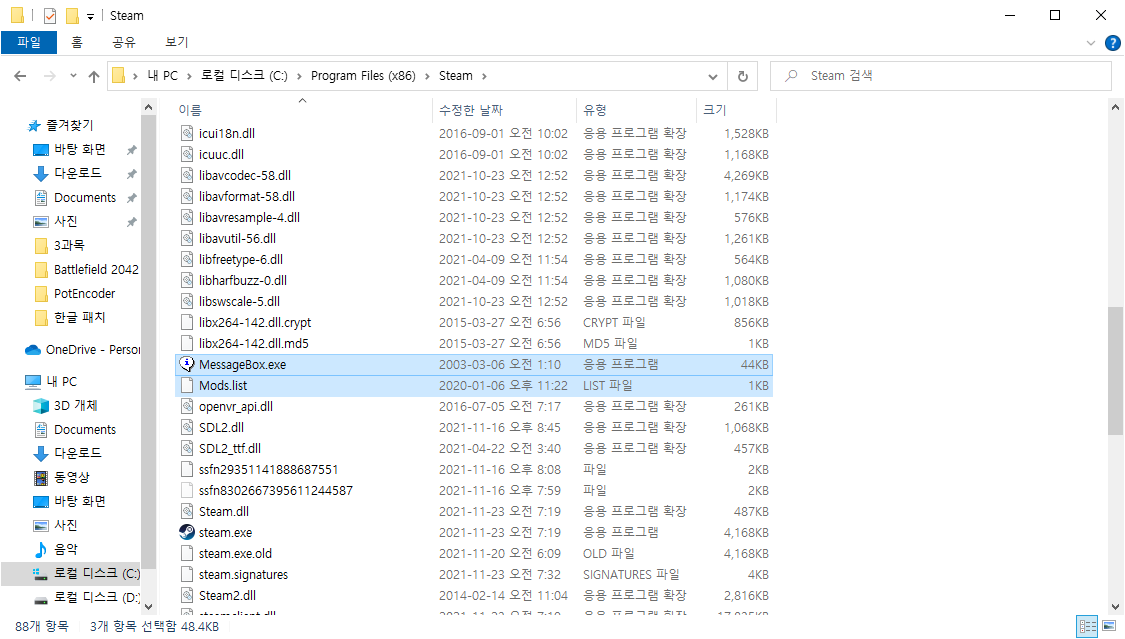Click the SDL2.dll file icon
This screenshot has width=1125, height=639.
(x=187, y=427)
